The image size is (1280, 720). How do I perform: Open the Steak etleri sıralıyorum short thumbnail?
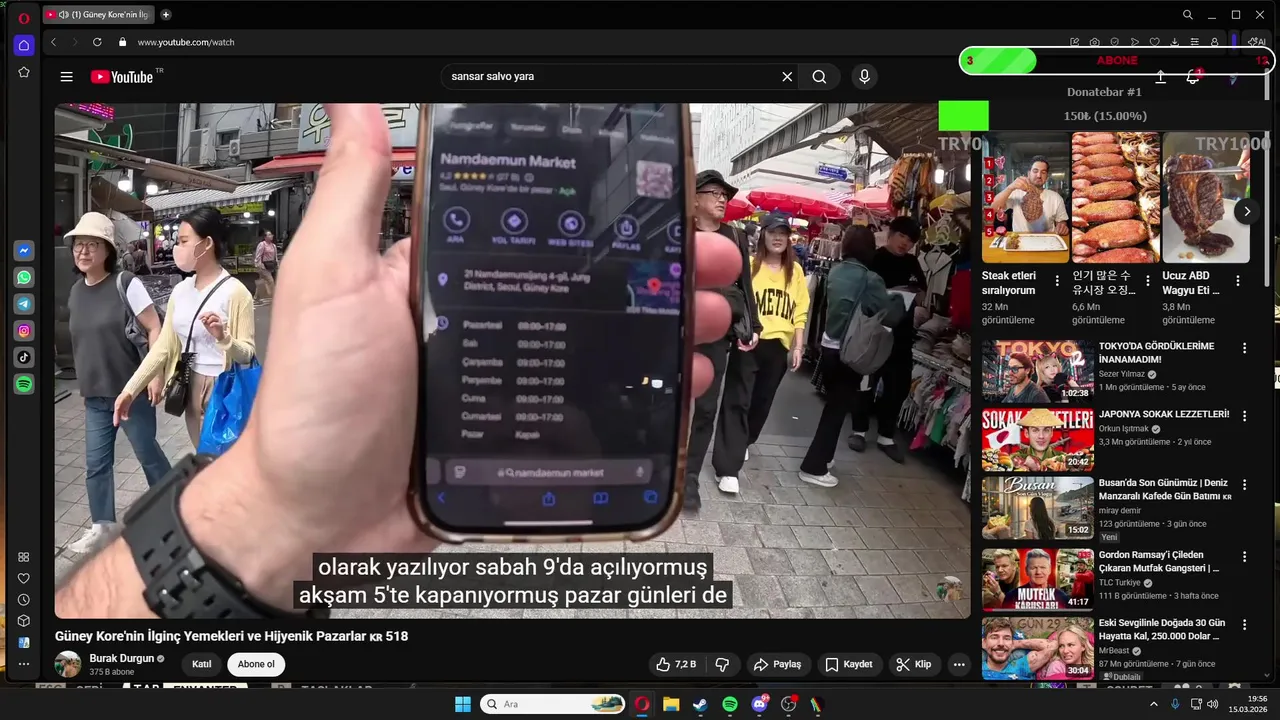point(1025,198)
